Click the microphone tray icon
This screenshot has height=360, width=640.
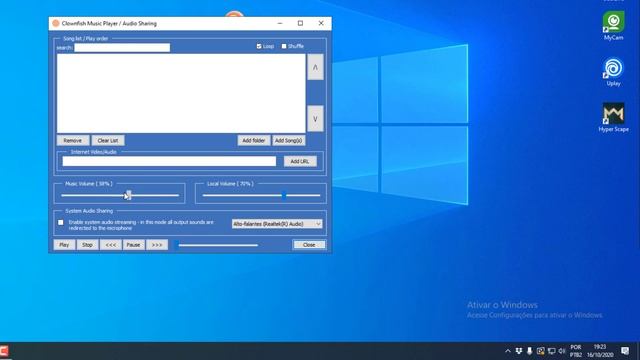point(529,351)
